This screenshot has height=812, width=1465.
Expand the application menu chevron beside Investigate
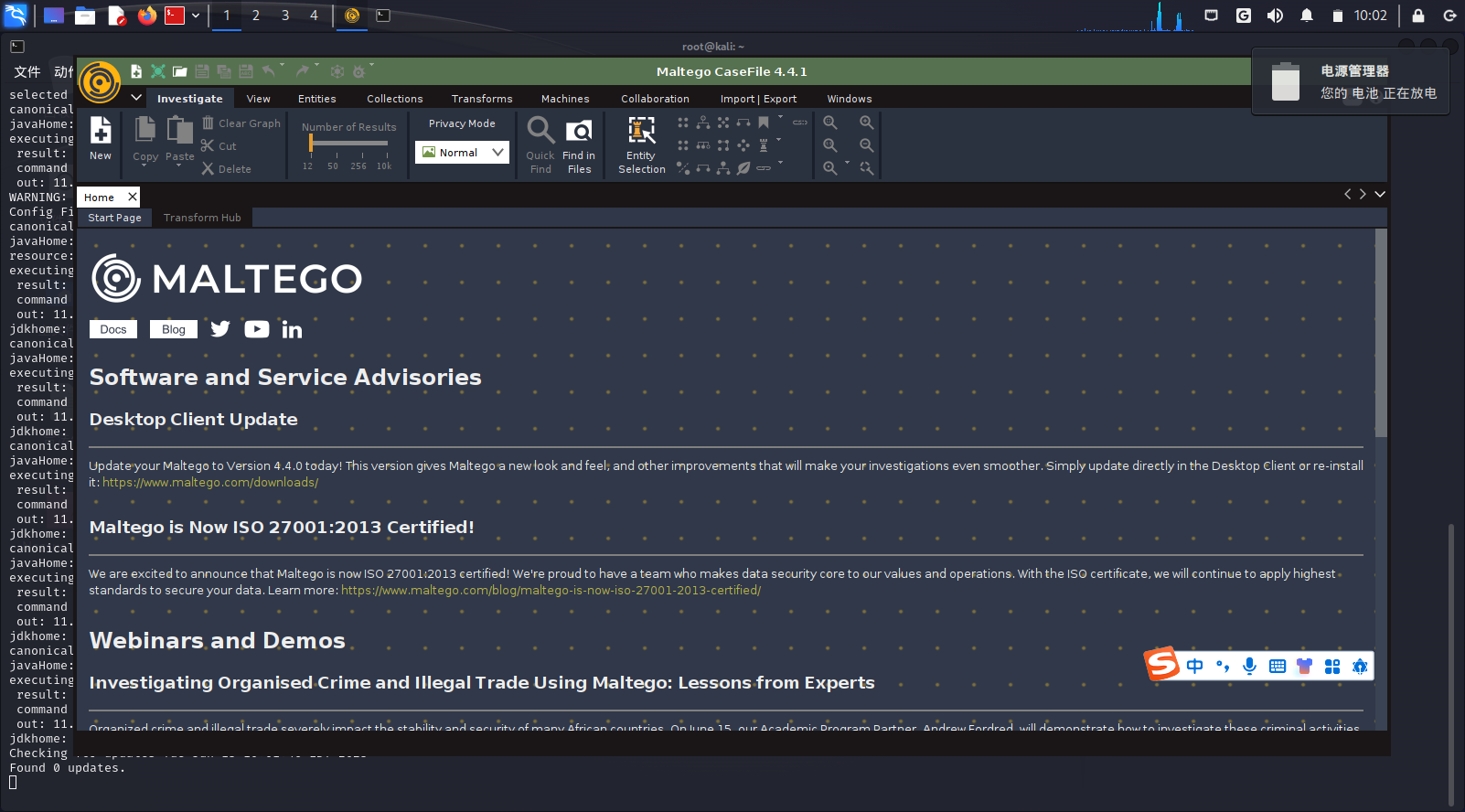[x=136, y=97]
